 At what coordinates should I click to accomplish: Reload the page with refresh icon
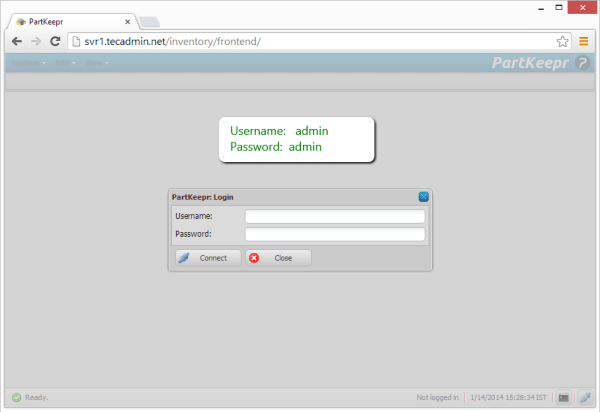[x=56, y=42]
